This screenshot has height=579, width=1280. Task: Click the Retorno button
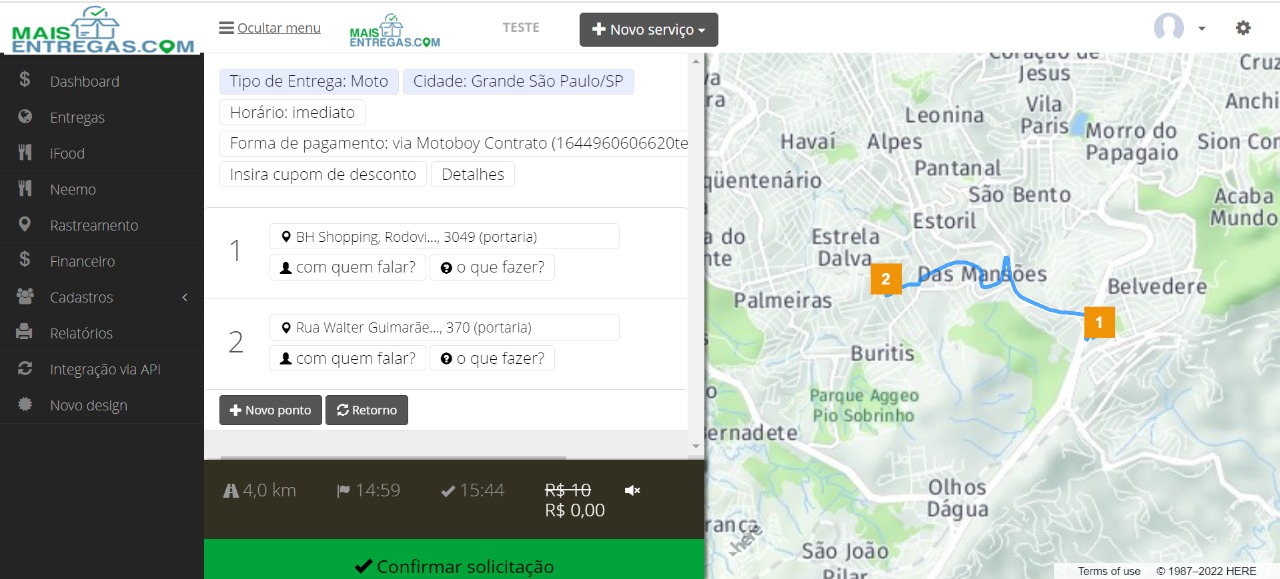[x=367, y=410]
